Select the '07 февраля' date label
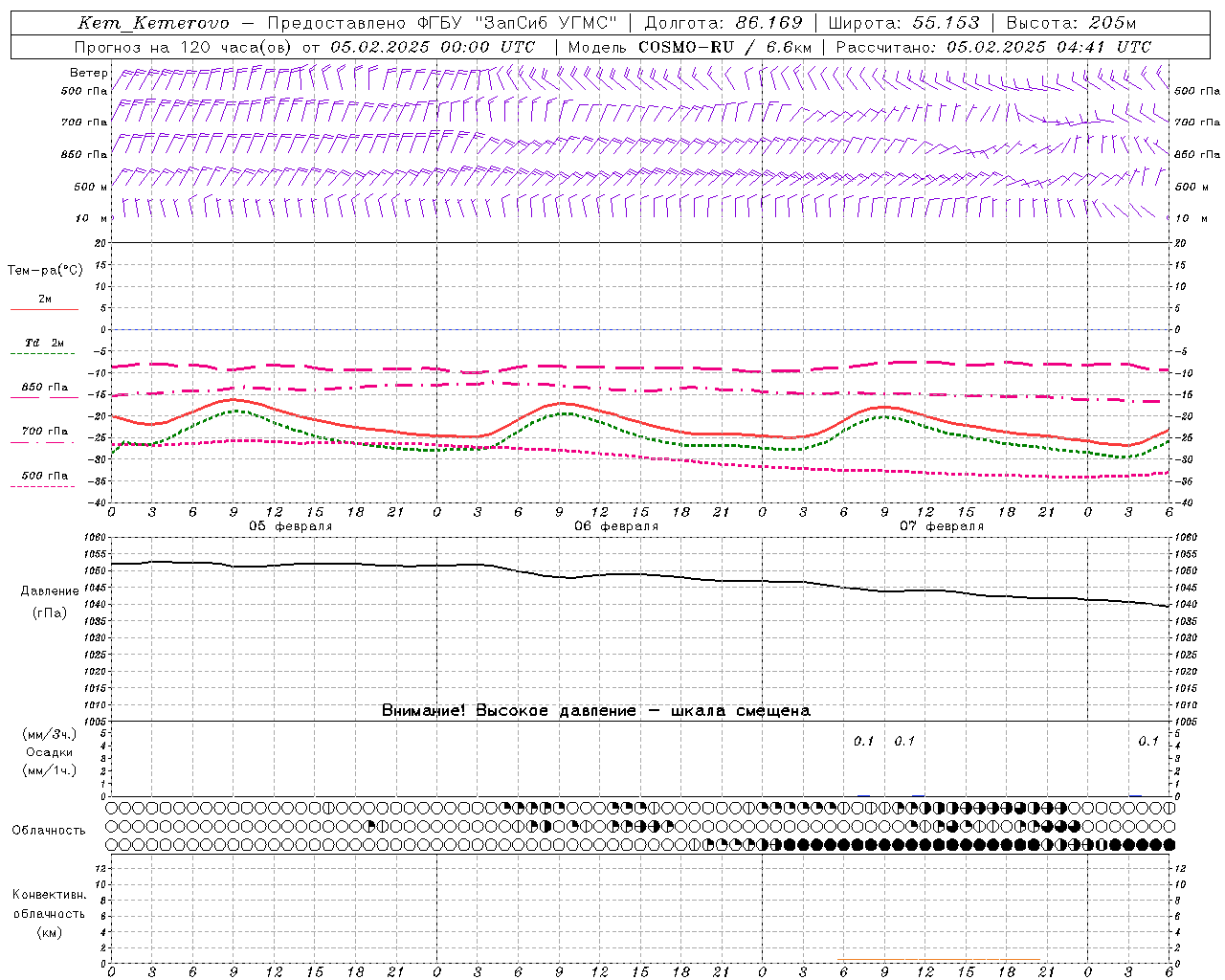1225x980 pixels. 942,526
